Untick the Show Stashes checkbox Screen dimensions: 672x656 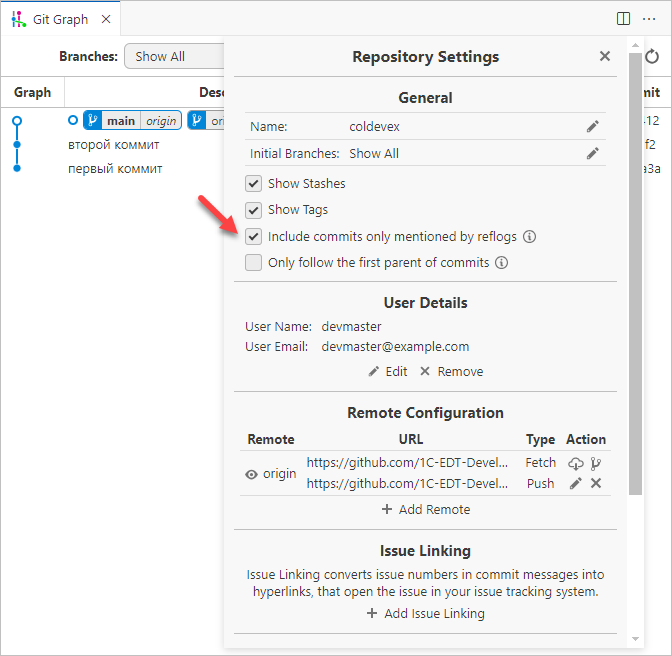(253, 184)
